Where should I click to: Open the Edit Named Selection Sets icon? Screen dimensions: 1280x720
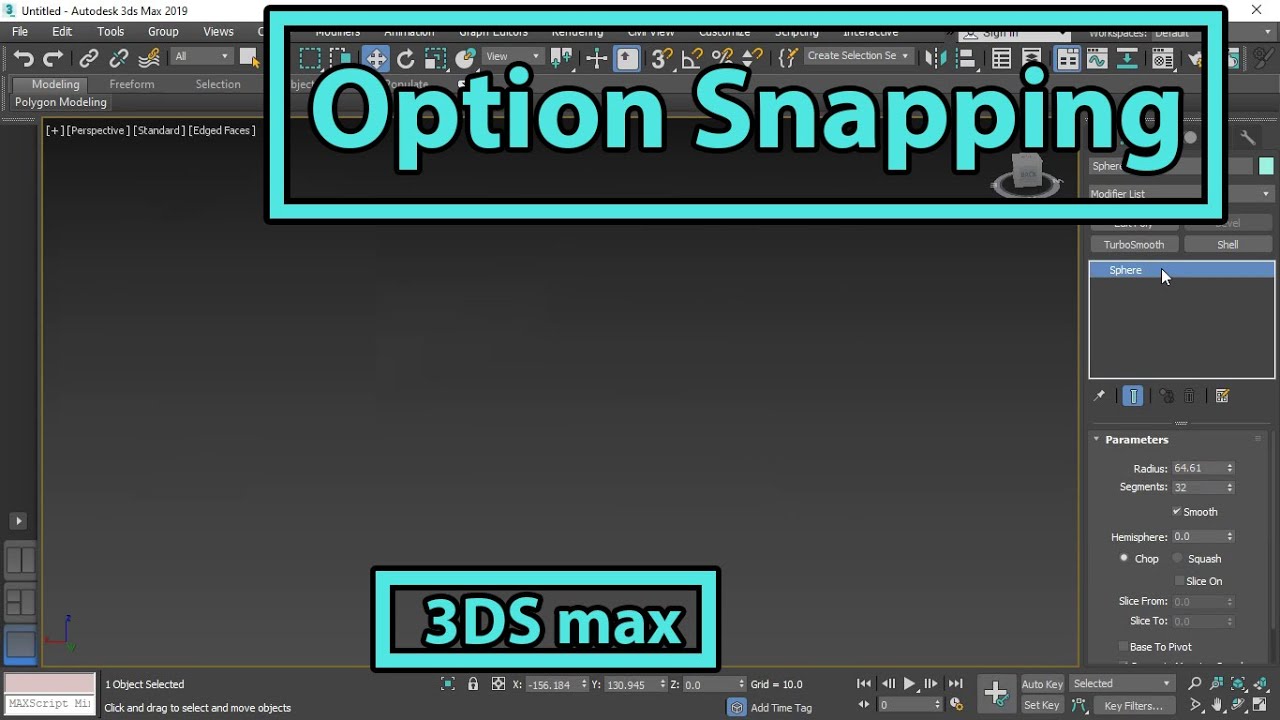coord(787,58)
